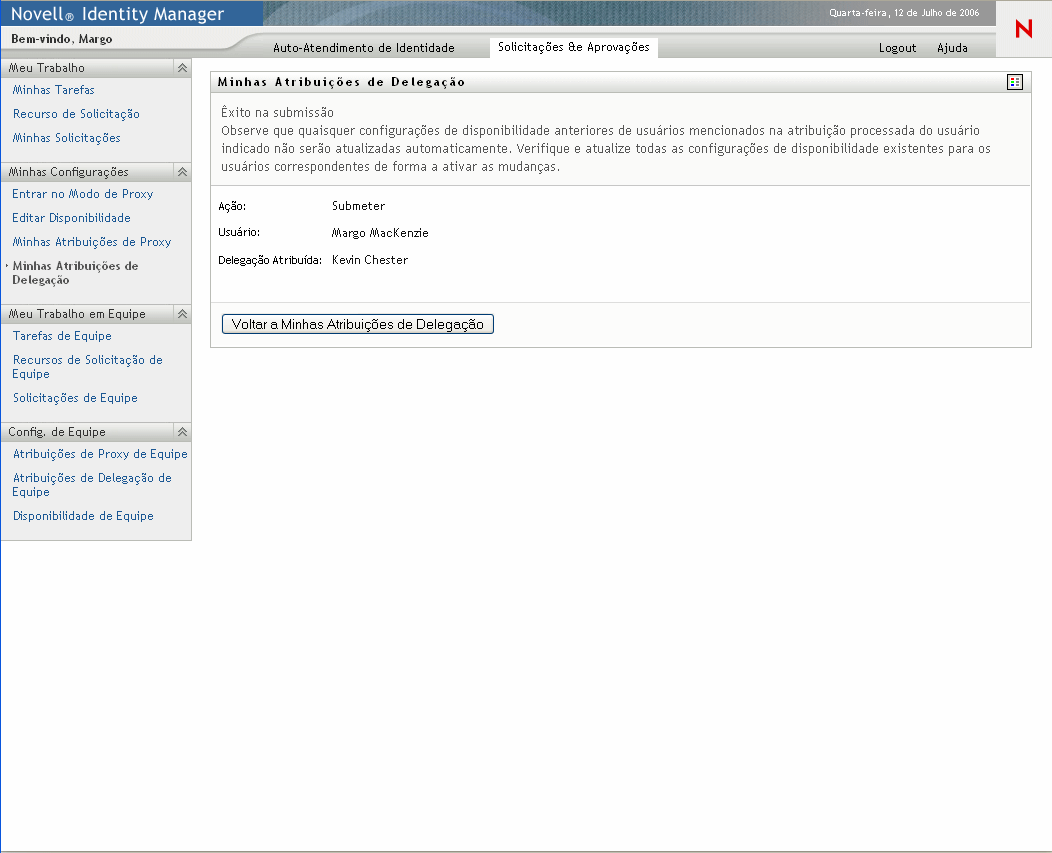This screenshot has height=853, width=1052.
Task: Select Entrar no Modo de Proxy
Action: [x=83, y=194]
